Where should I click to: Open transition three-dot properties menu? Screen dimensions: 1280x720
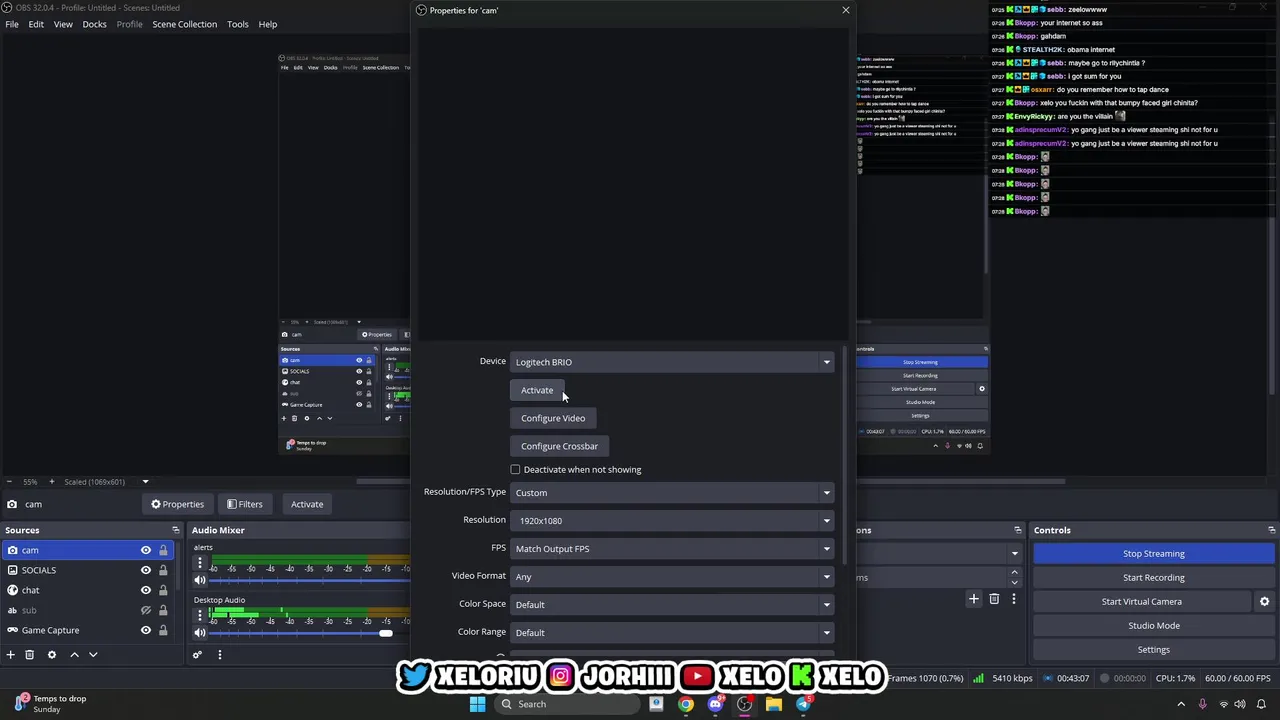coord(1013,599)
